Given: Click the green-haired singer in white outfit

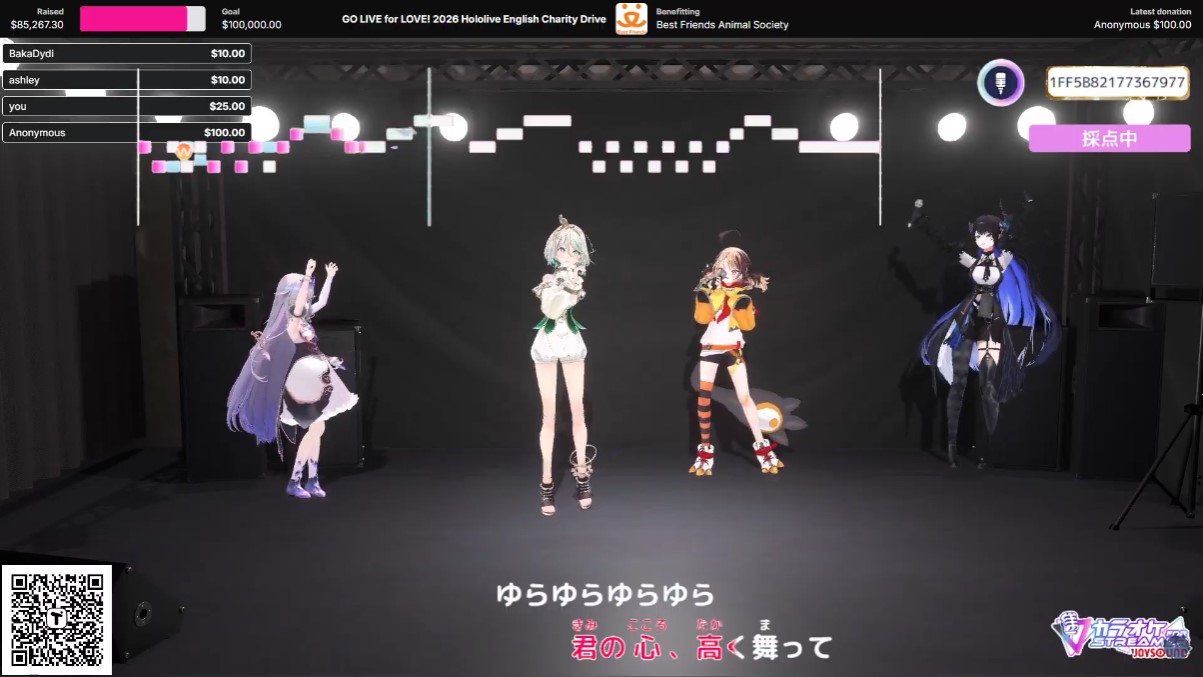Looking at the screenshot, I should tap(563, 360).
